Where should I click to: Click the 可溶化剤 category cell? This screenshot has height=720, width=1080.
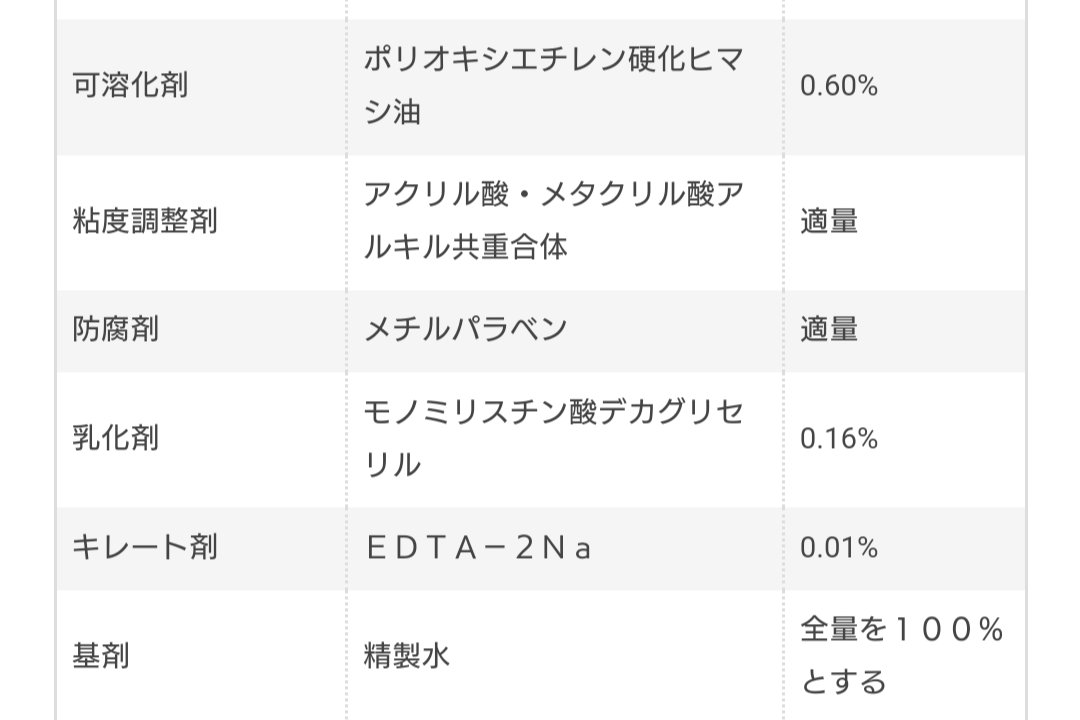(x=130, y=85)
